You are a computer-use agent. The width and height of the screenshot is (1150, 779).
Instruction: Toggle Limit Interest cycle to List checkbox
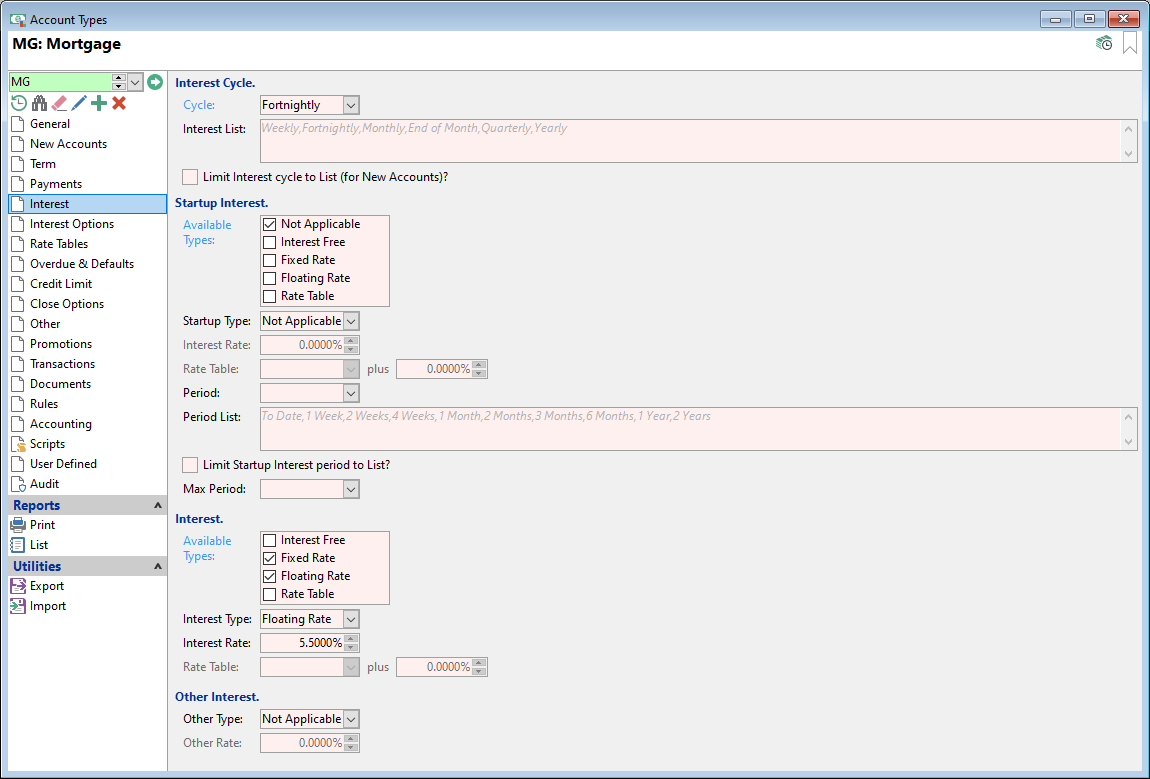190,177
